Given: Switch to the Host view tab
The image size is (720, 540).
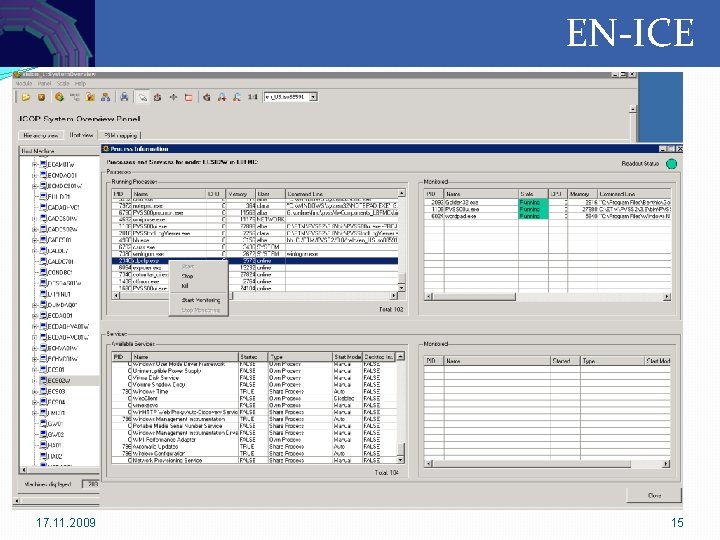Looking at the screenshot, I should point(81,135).
